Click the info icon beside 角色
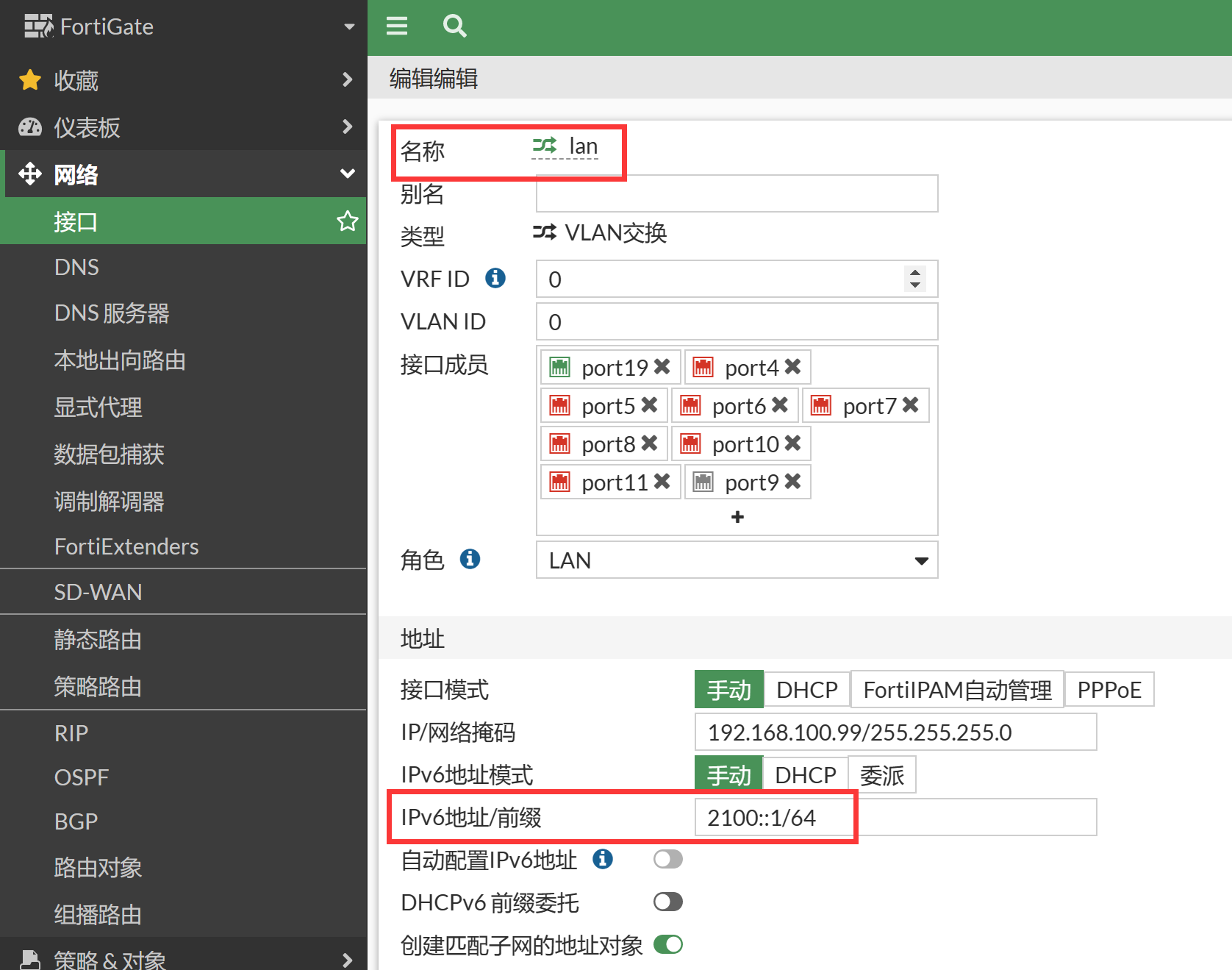Viewport: 1232px width, 970px height. (470, 559)
